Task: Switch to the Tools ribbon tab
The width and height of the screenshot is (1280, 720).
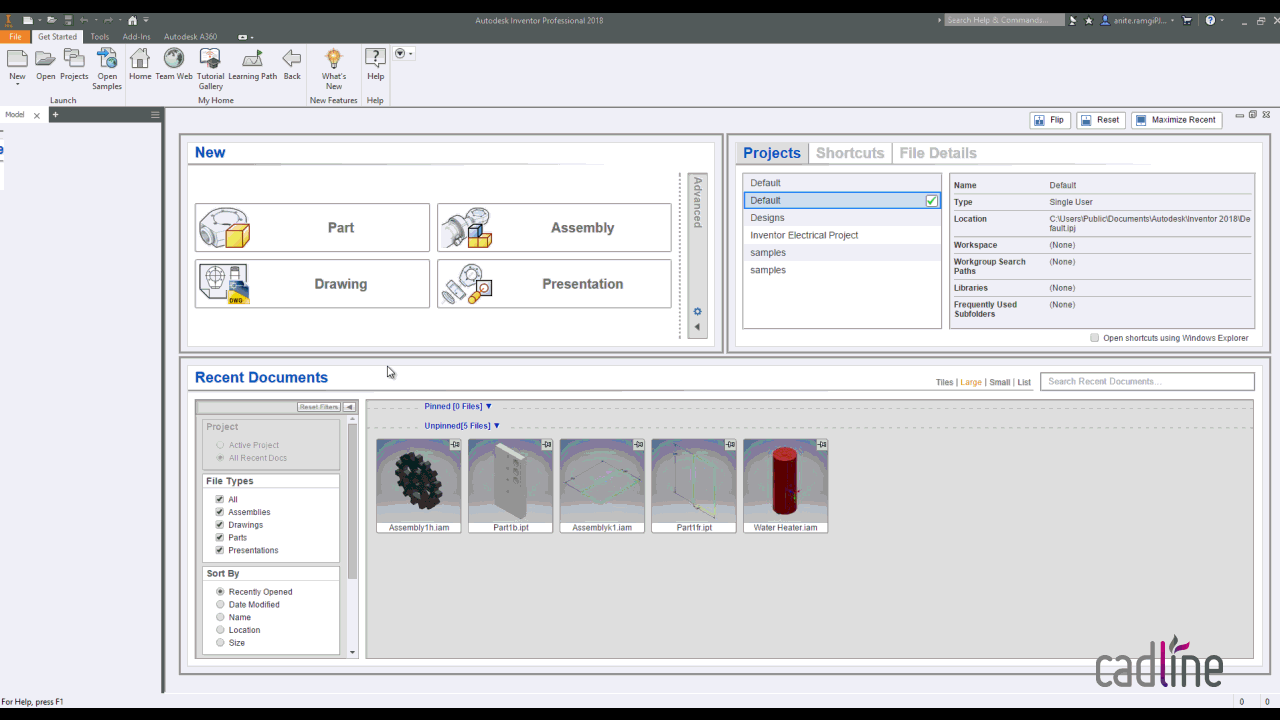Action: coord(100,37)
